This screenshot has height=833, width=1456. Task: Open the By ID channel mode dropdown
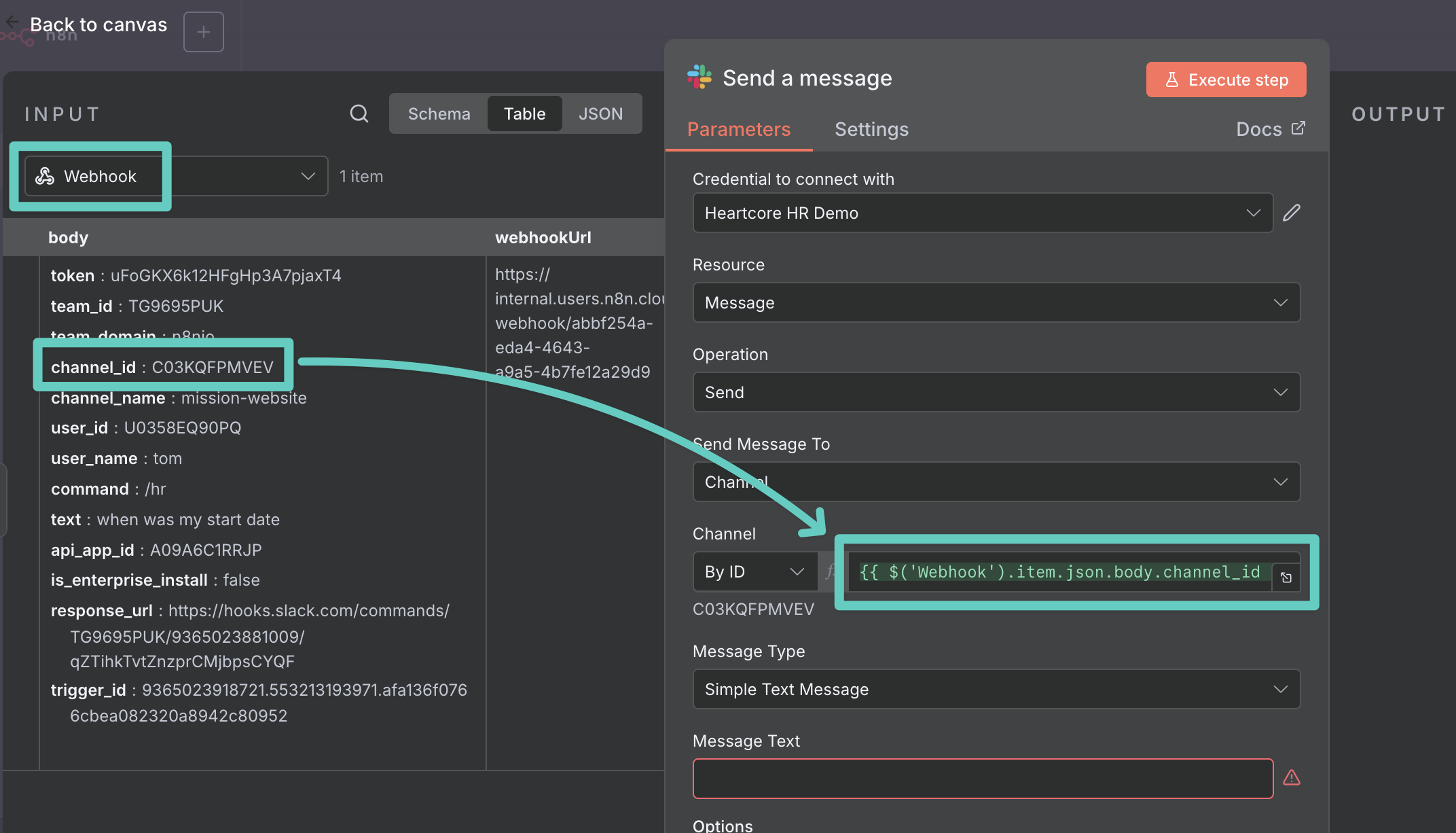[754, 571]
